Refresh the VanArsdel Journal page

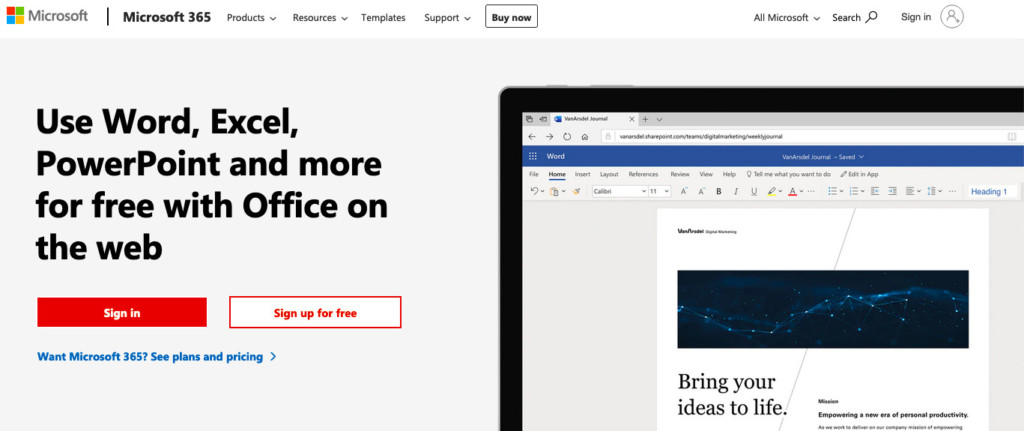click(568, 136)
